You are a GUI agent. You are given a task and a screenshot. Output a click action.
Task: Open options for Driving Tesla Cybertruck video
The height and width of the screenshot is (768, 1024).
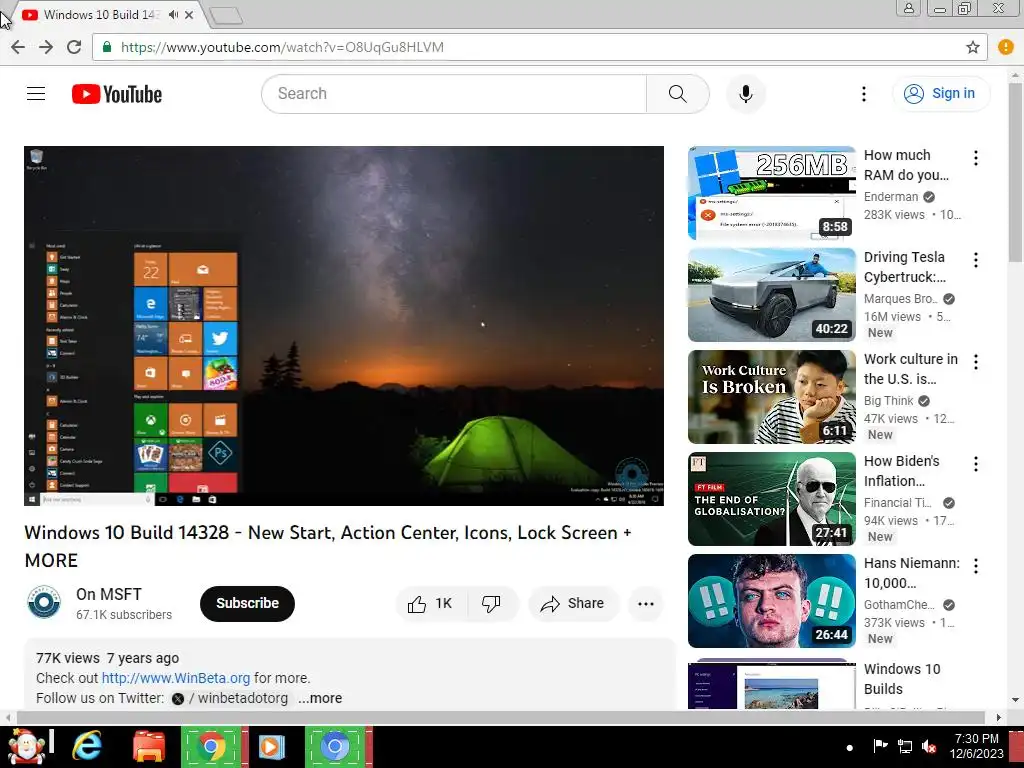[x=976, y=260]
